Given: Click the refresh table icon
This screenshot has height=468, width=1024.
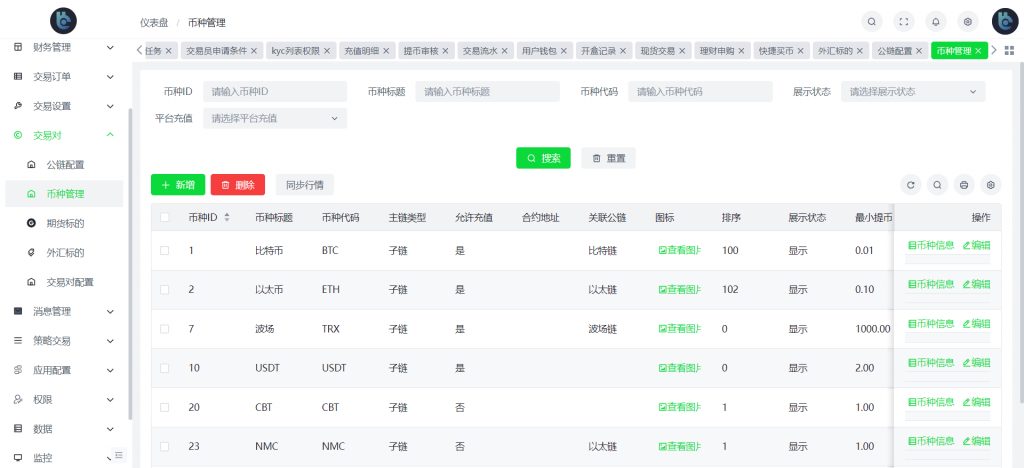Looking at the screenshot, I should (x=910, y=185).
